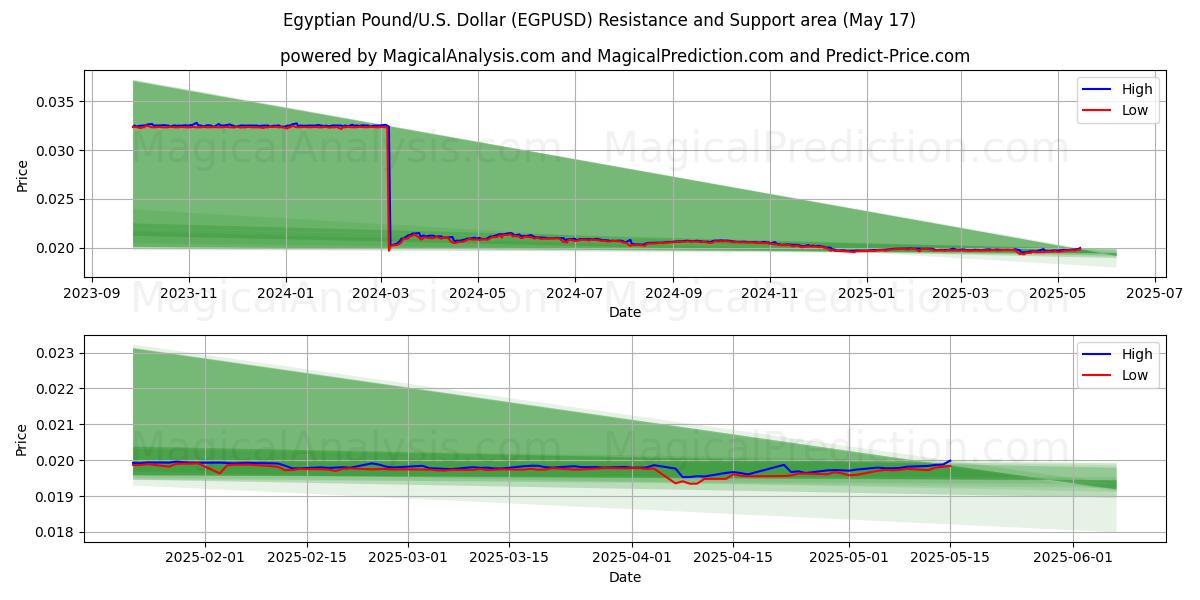Viewport: 1200px width, 600px height.
Task: Click the '0.022' y-axis label in lower chart
Action: (56, 389)
